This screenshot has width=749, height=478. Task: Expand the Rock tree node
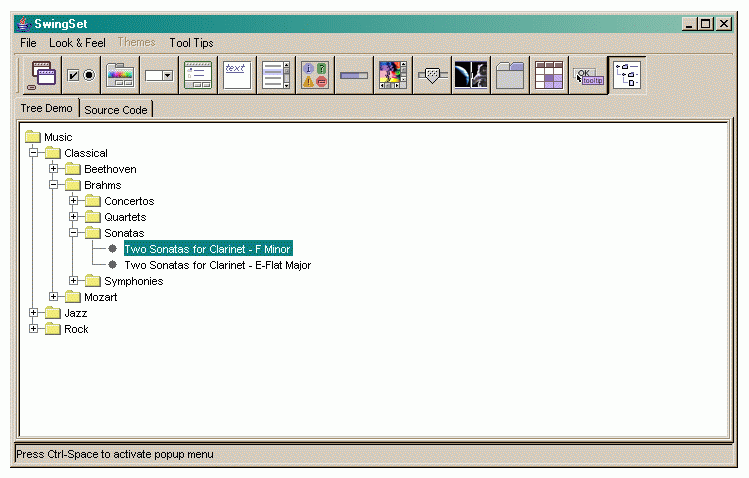pos(33,329)
